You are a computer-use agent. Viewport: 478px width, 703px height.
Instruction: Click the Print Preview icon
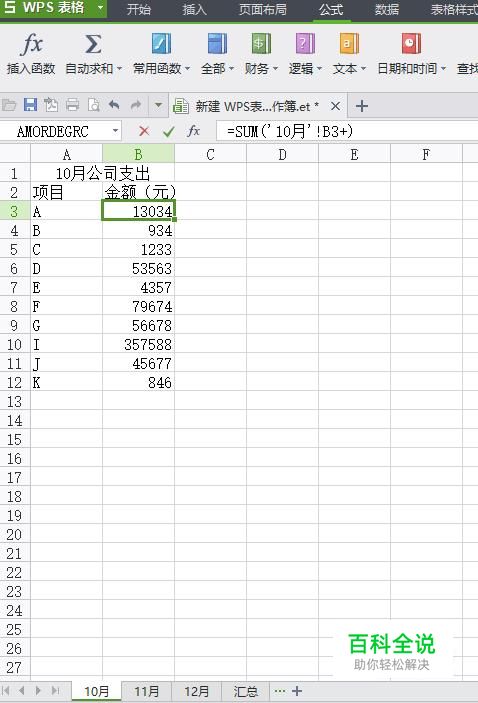[x=94, y=105]
